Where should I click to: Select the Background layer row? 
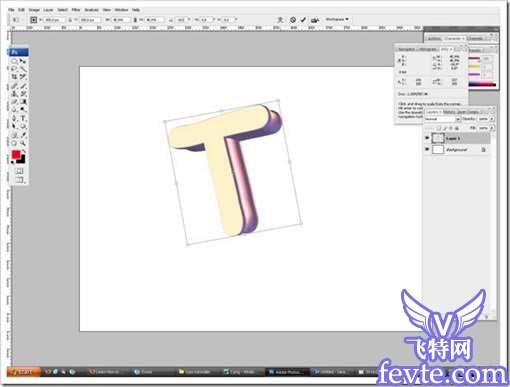[457, 150]
